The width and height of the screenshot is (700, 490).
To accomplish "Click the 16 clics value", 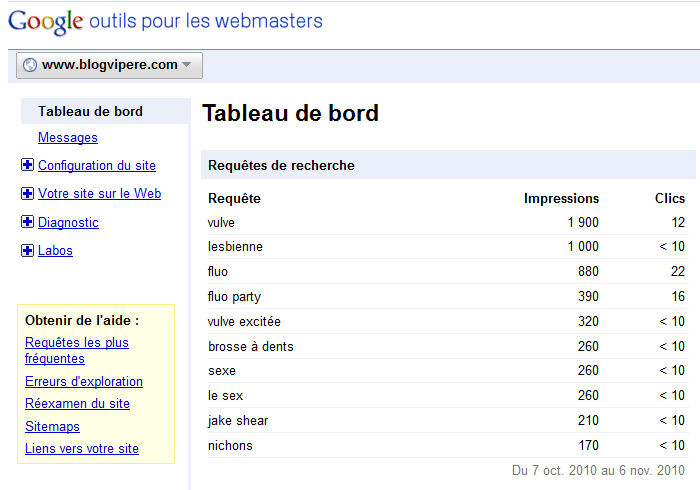I will click(x=678, y=296).
